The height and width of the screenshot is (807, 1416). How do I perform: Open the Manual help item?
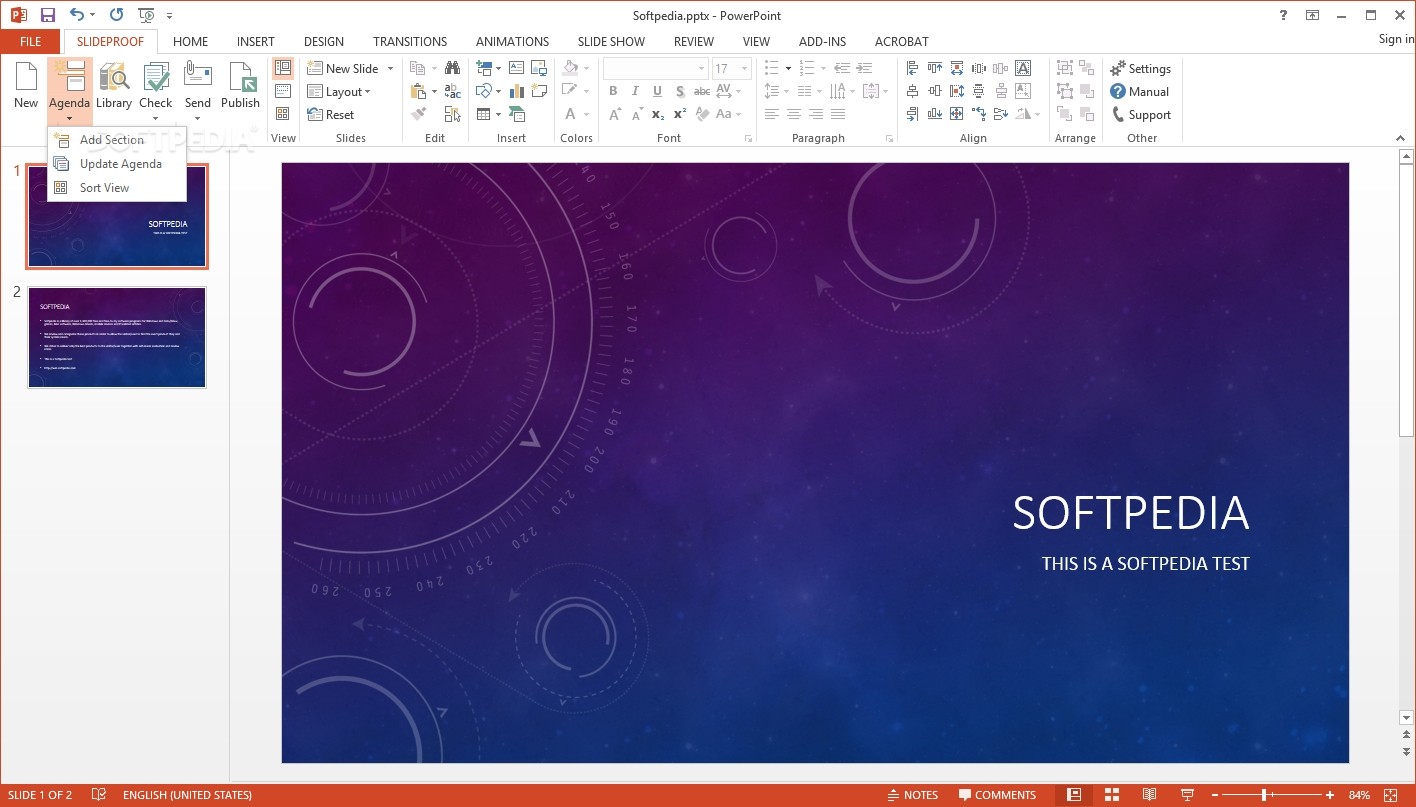[x=1139, y=91]
